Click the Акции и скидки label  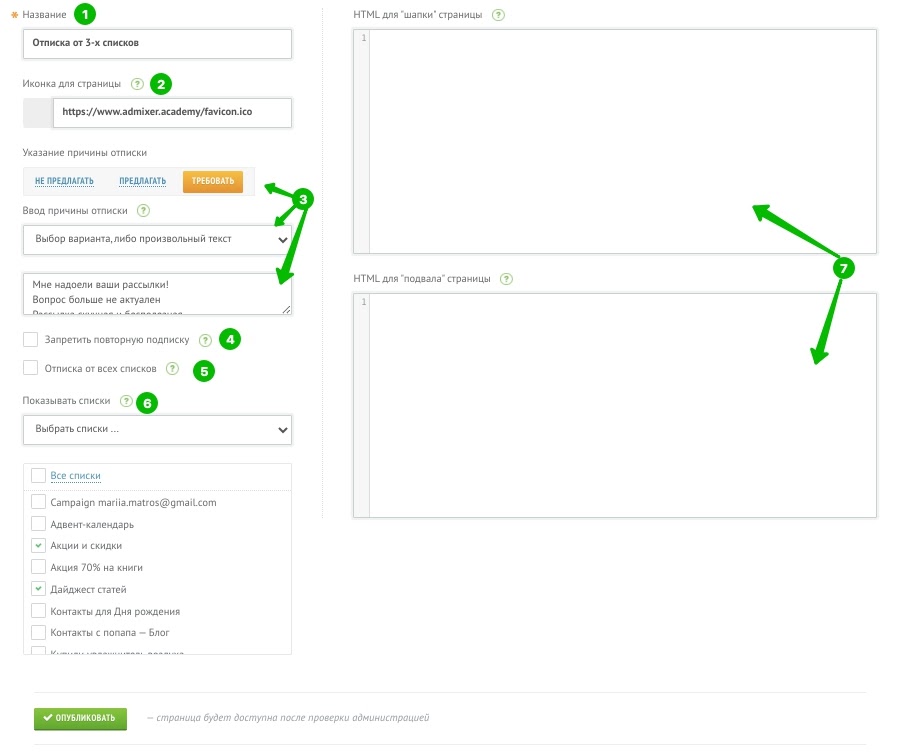(86, 546)
